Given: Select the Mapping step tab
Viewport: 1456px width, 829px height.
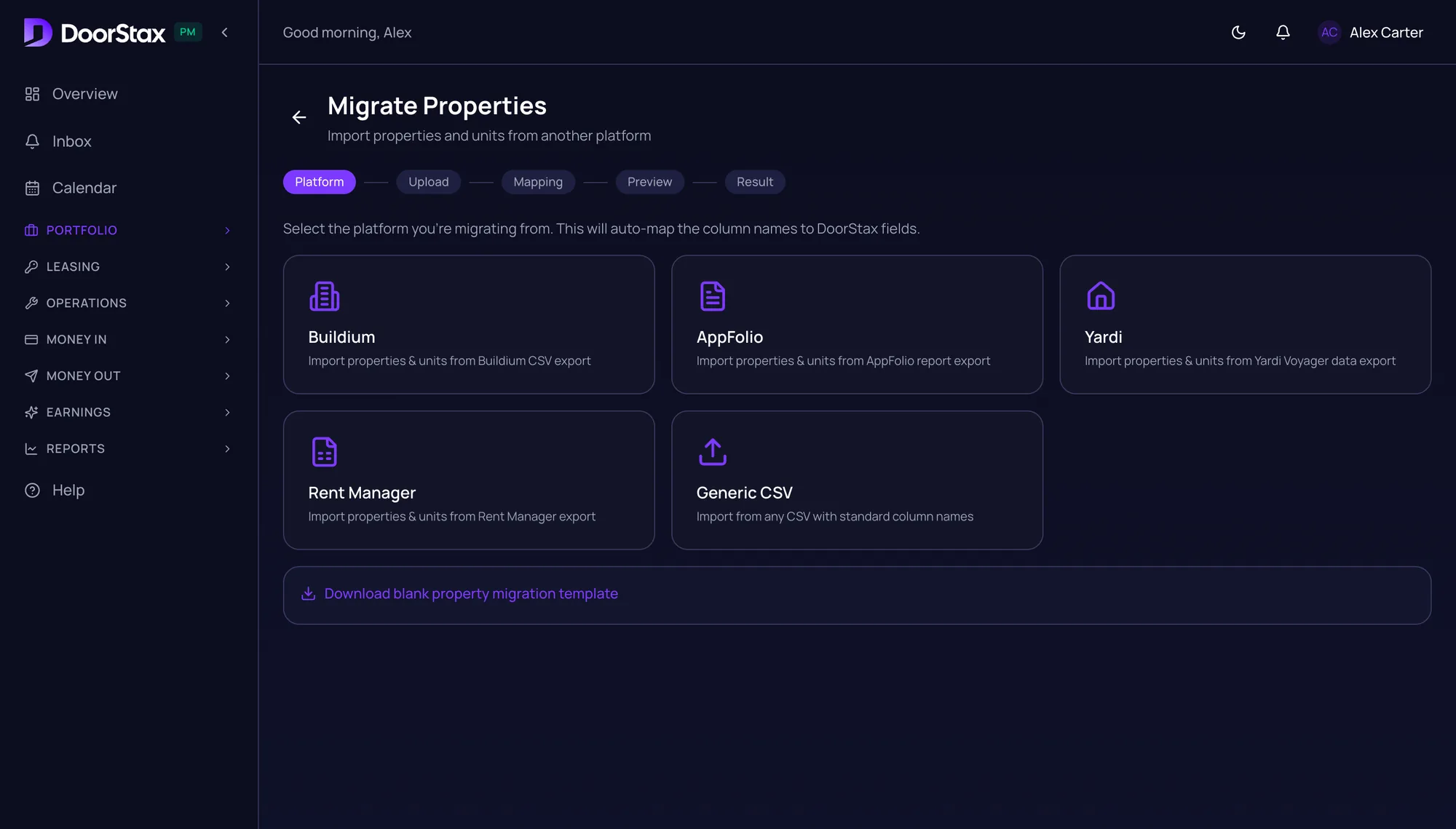Looking at the screenshot, I should click(538, 182).
